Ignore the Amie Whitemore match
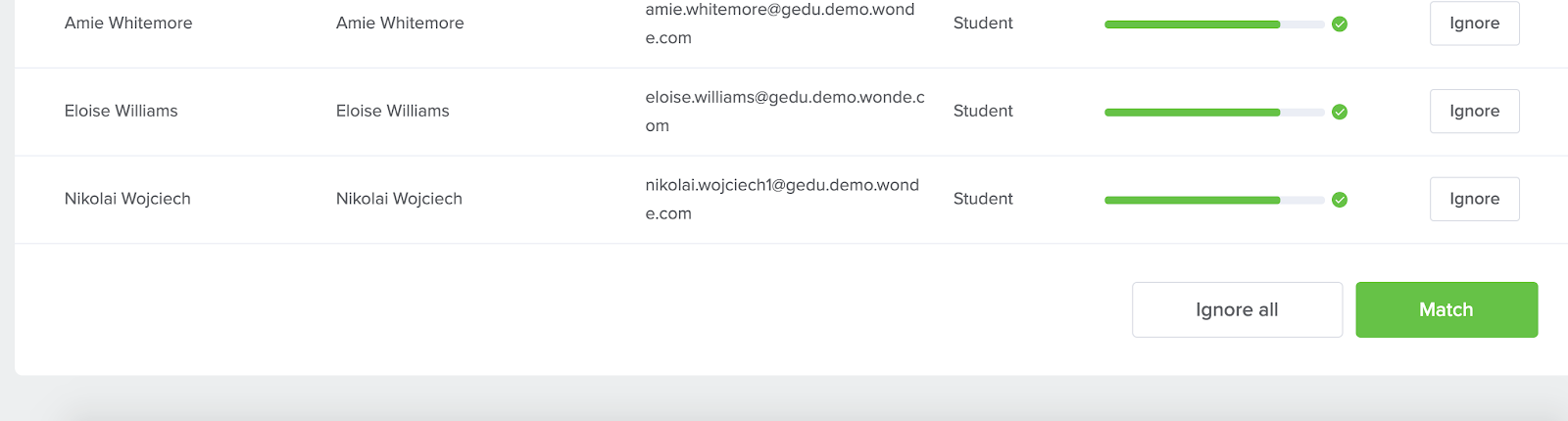 (1475, 23)
